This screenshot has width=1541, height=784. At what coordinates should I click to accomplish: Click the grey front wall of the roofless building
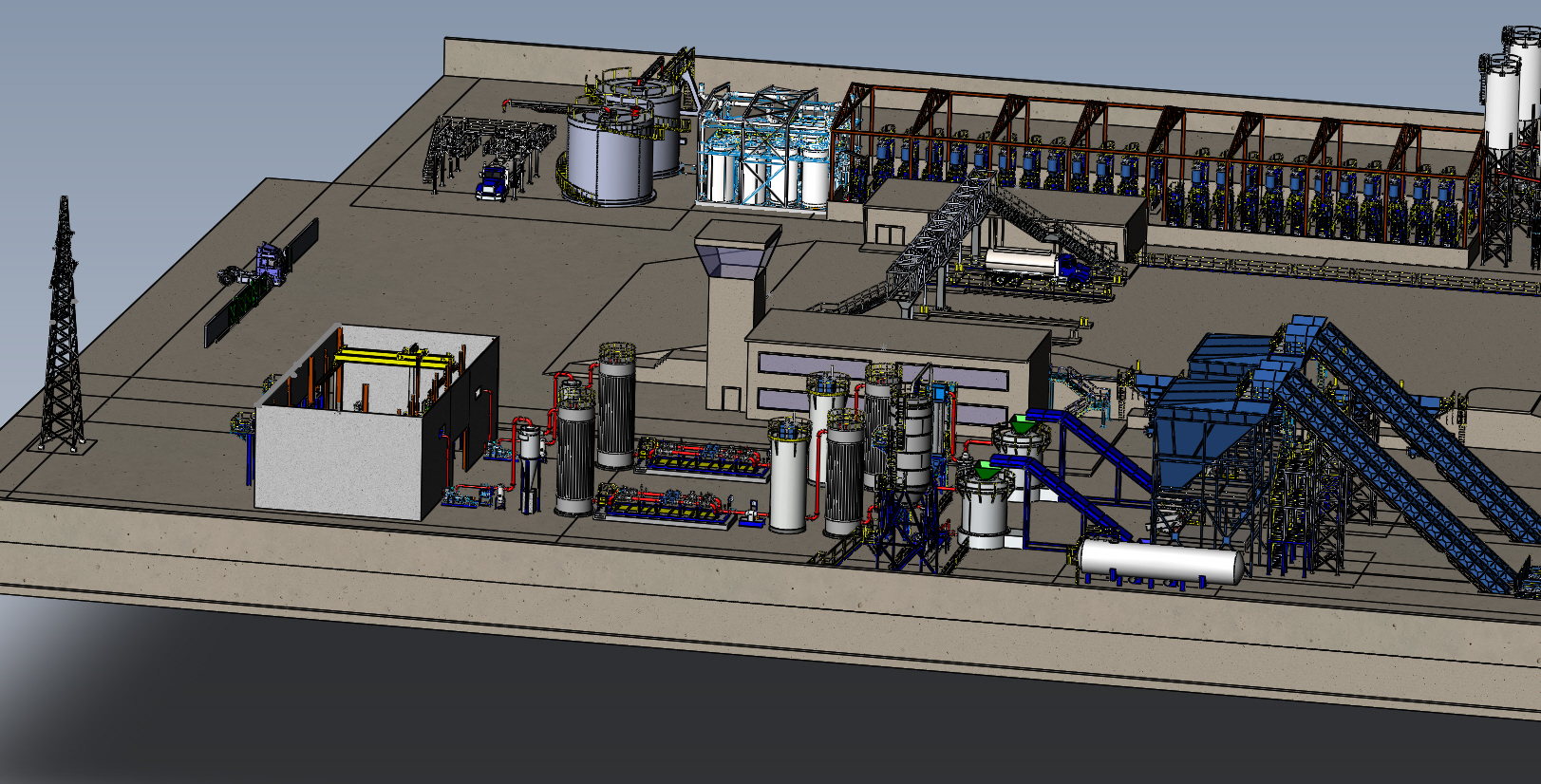pyautogui.click(x=338, y=463)
